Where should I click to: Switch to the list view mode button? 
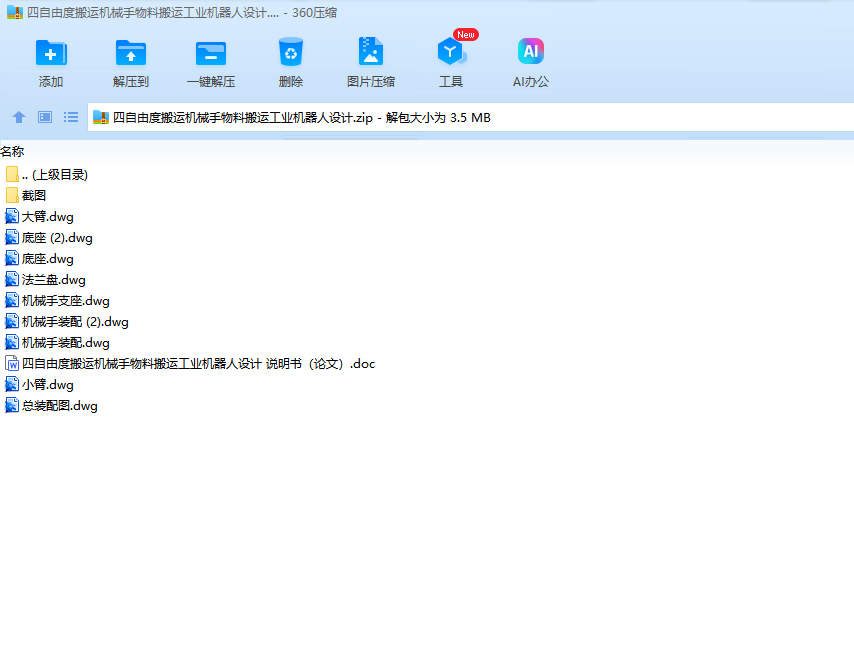71,117
